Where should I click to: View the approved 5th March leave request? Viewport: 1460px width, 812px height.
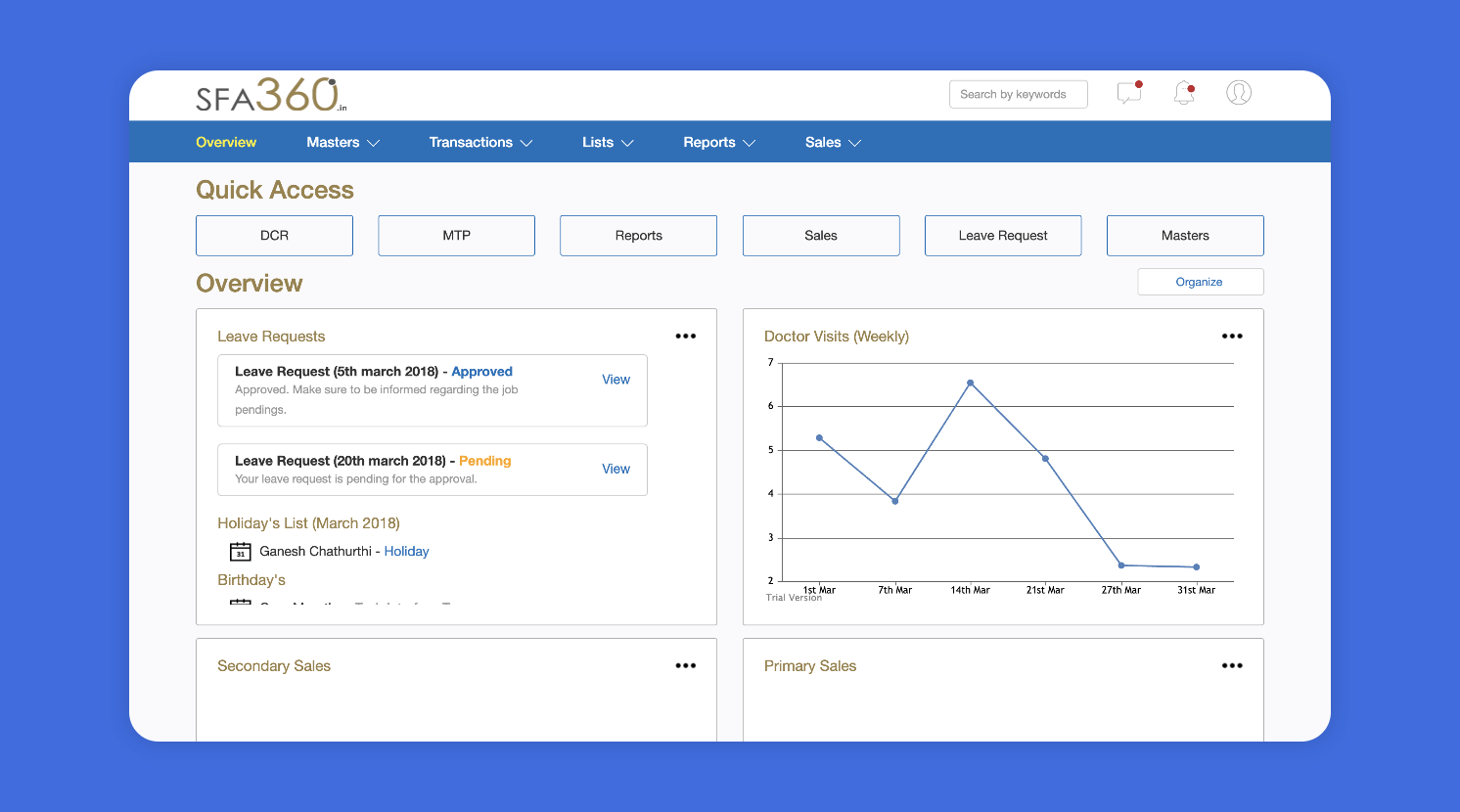[x=616, y=380]
